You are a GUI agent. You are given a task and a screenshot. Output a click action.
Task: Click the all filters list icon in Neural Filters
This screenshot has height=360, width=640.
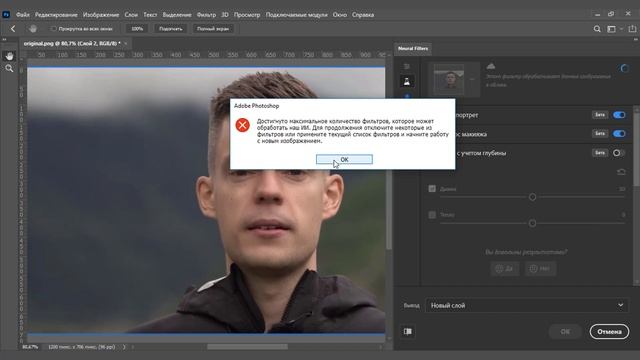[407, 67]
